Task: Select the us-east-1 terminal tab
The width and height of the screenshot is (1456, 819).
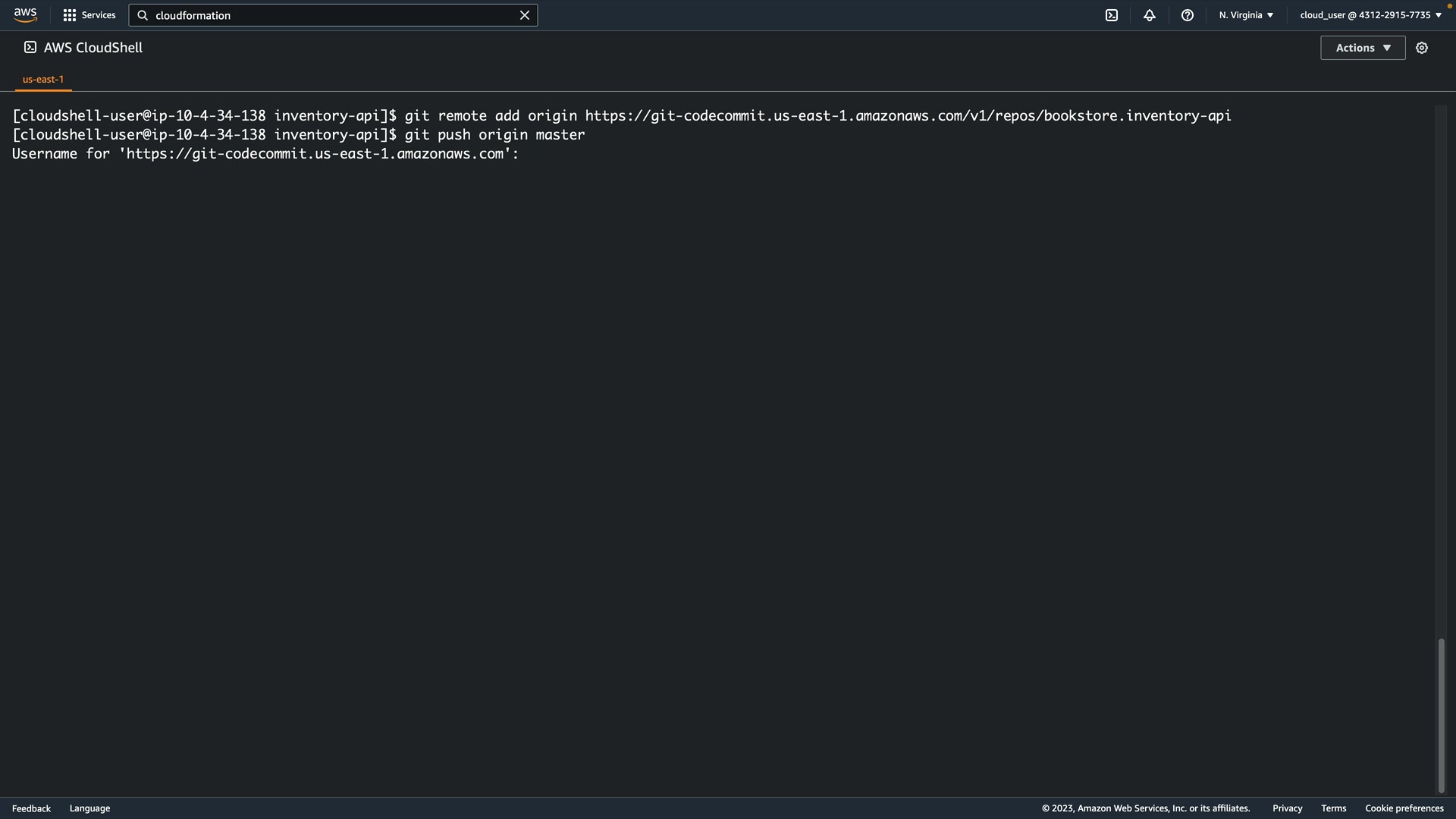Action: [43, 79]
